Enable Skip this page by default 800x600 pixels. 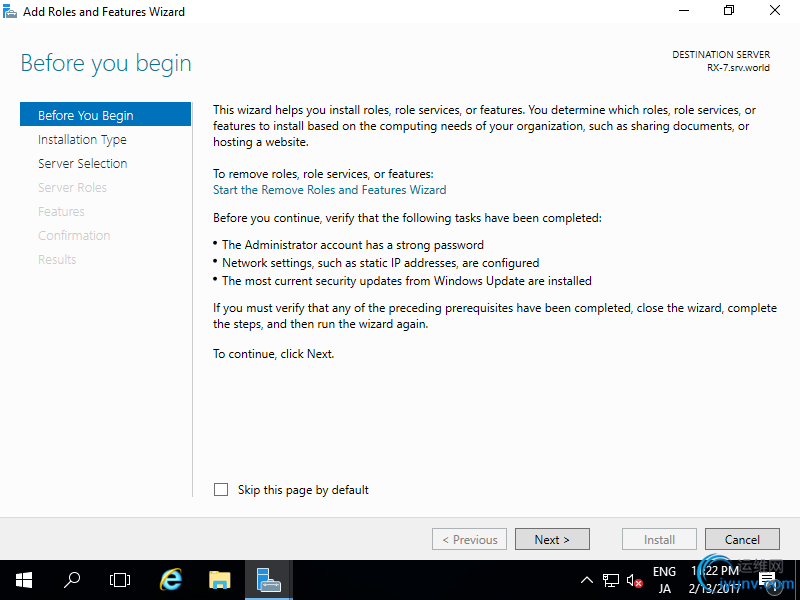(221, 490)
